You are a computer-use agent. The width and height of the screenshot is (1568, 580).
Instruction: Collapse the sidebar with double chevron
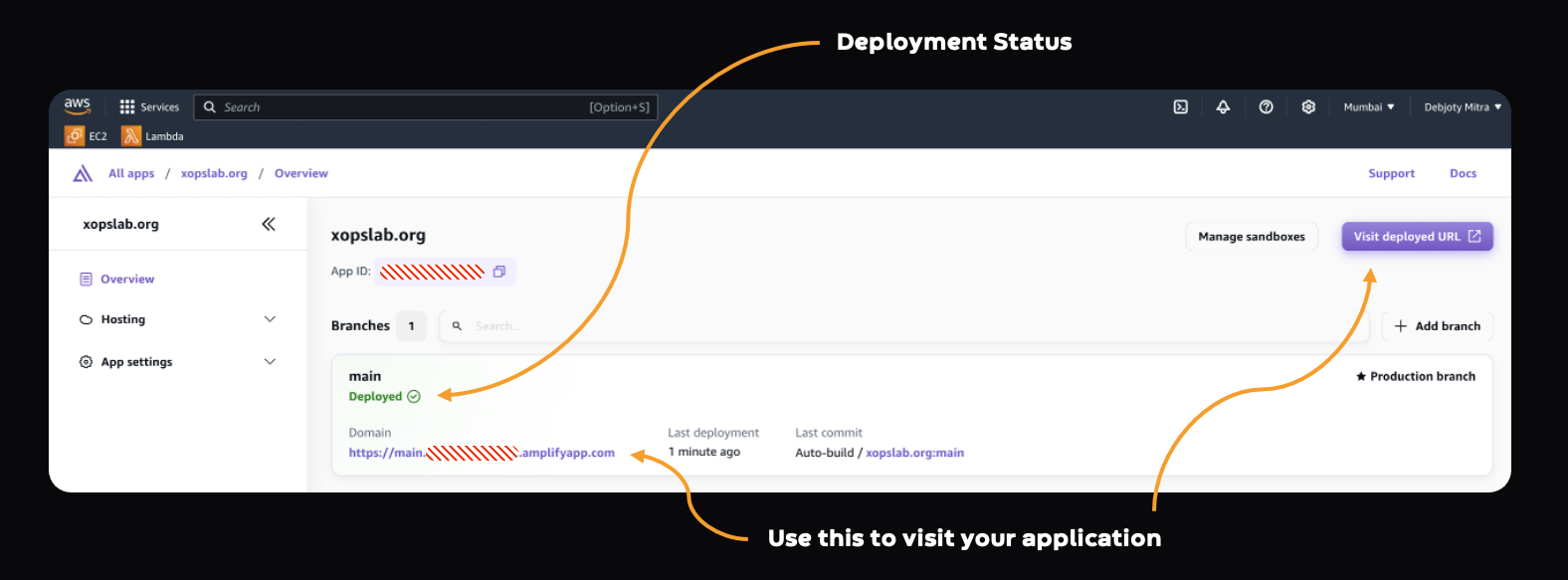coord(269,224)
